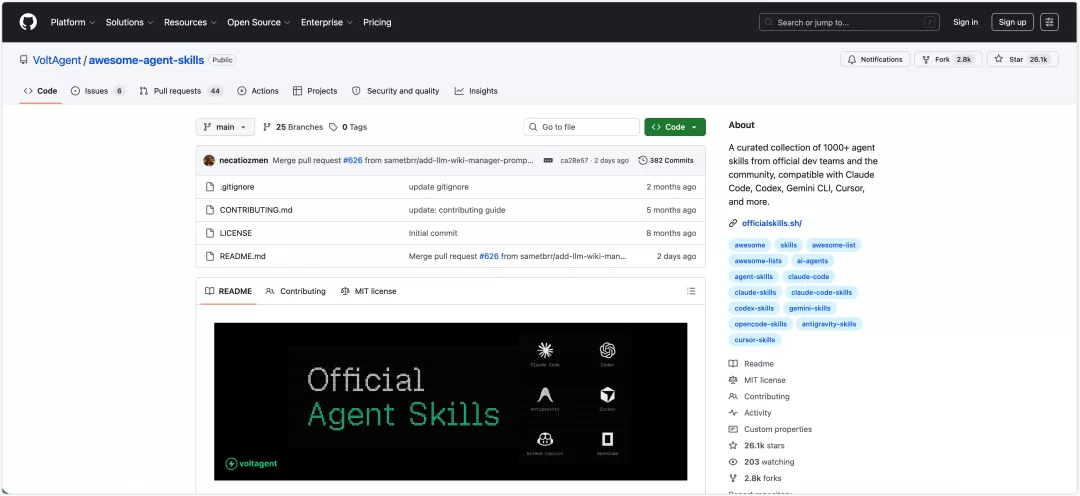Open the VoltAgent owner link
Screen dimensions: 1080x496
tap(57, 60)
